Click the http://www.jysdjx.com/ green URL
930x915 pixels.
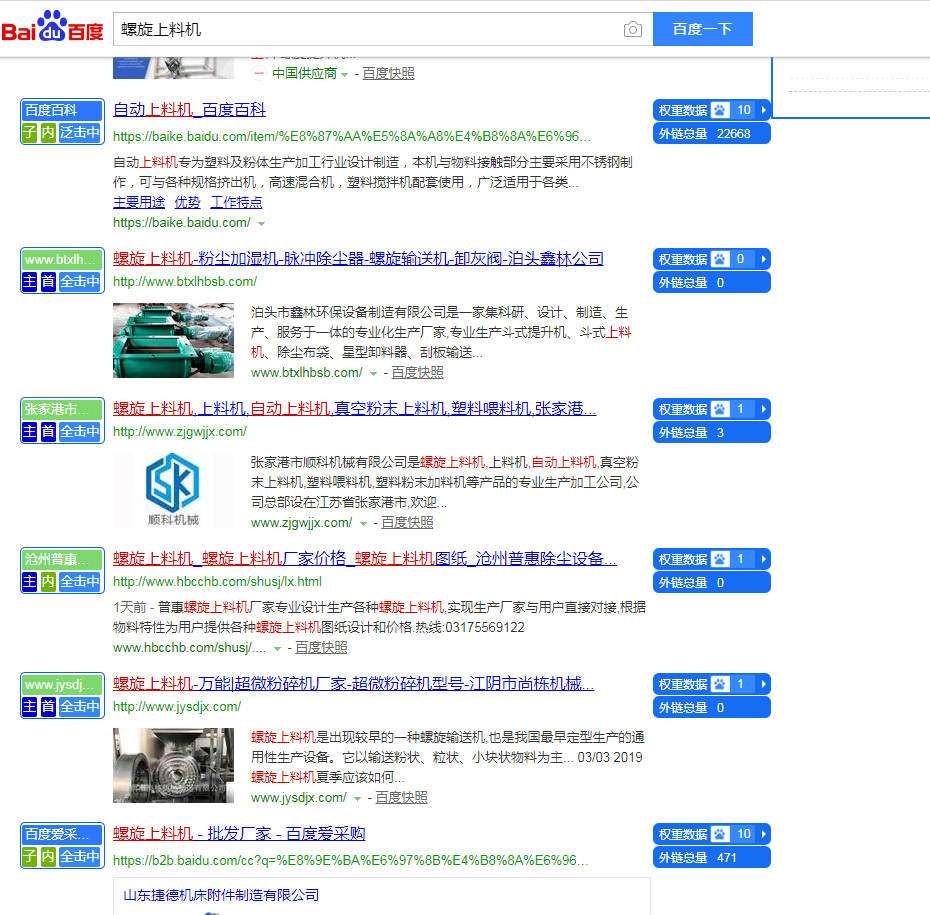coord(177,707)
